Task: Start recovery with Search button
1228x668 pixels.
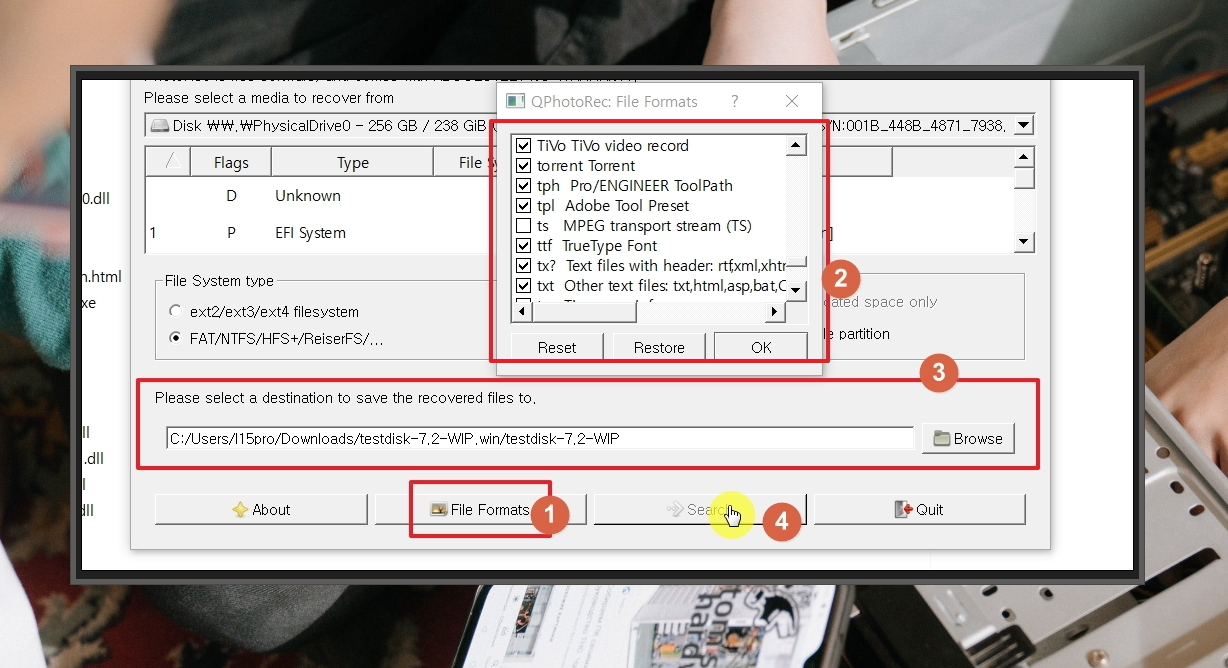Action: [x=700, y=510]
